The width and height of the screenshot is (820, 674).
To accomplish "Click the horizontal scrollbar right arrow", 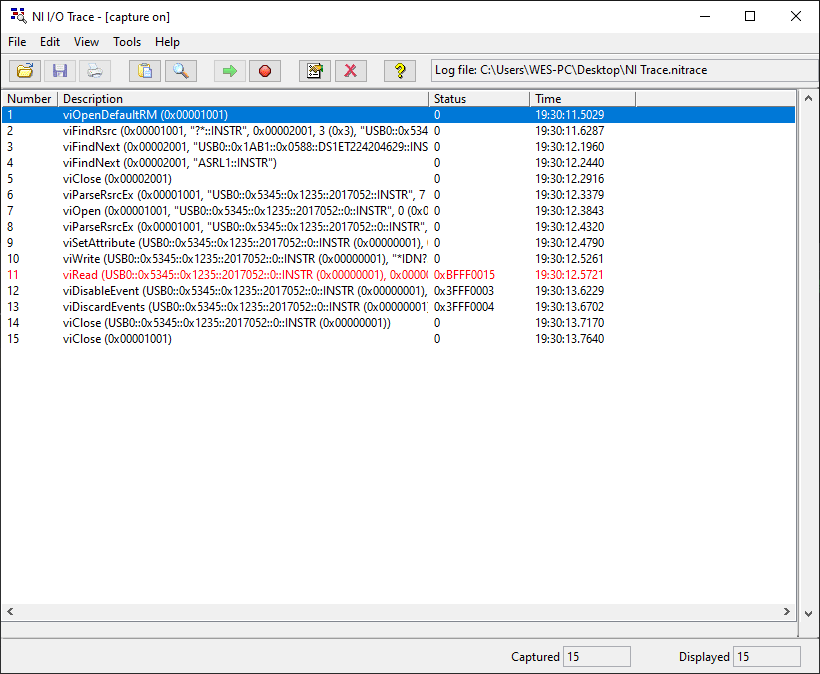I will [x=787, y=611].
